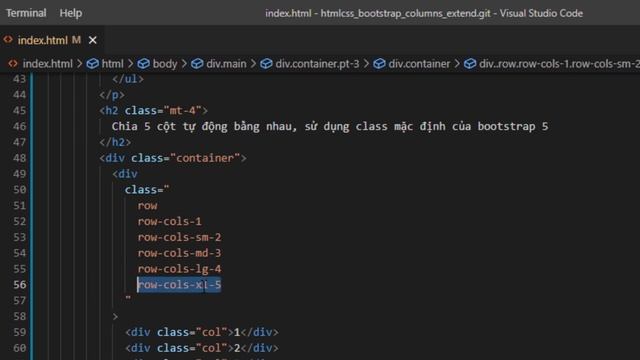Click index.html breadcrumb item
This screenshot has width=640, height=360.
point(47,64)
